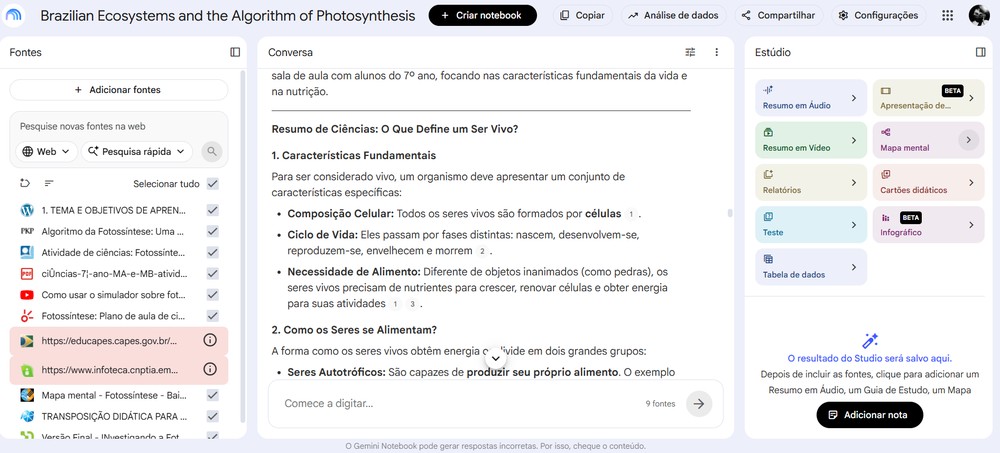Uncheck TRANSPOSIÇÃO DIDÁTICA source checkbox
The image size is (1000, 453).
pyautogui.click(x=213, y=416)
